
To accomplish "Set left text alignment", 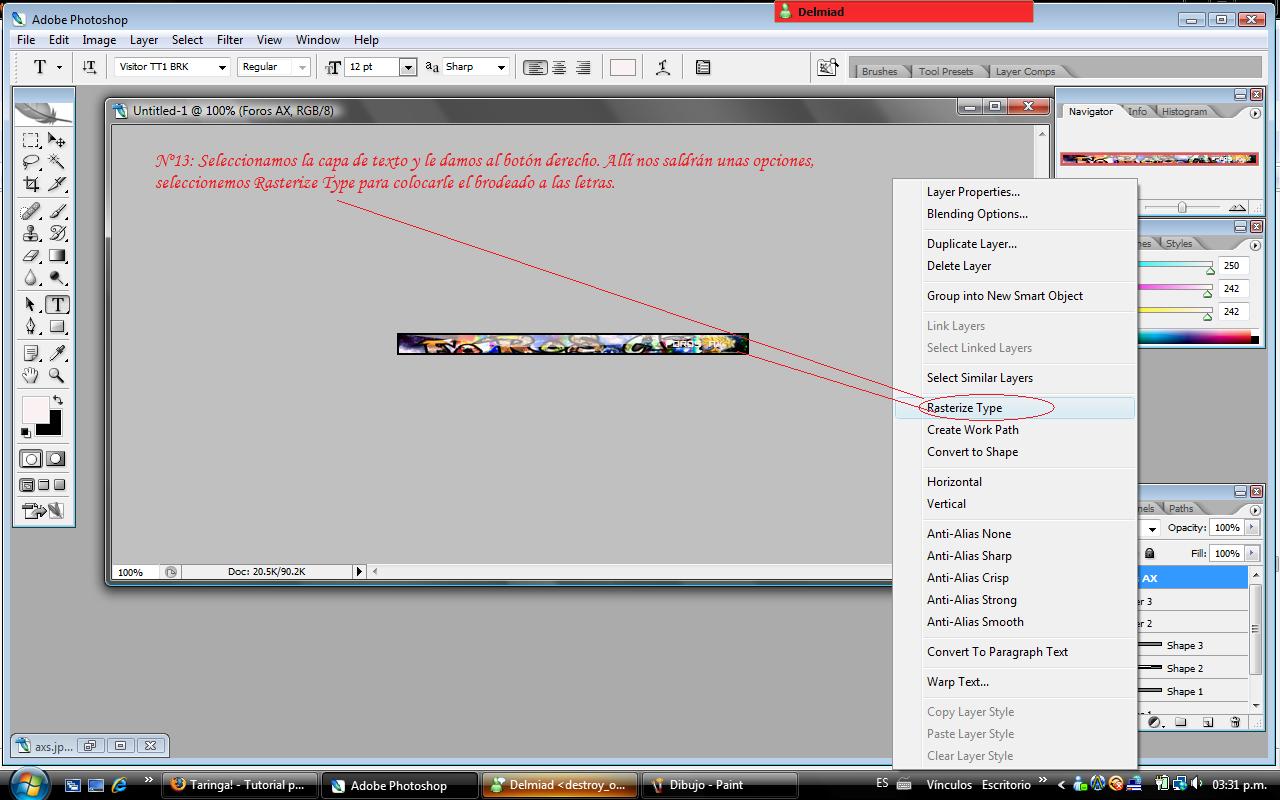I will [536, 67].
